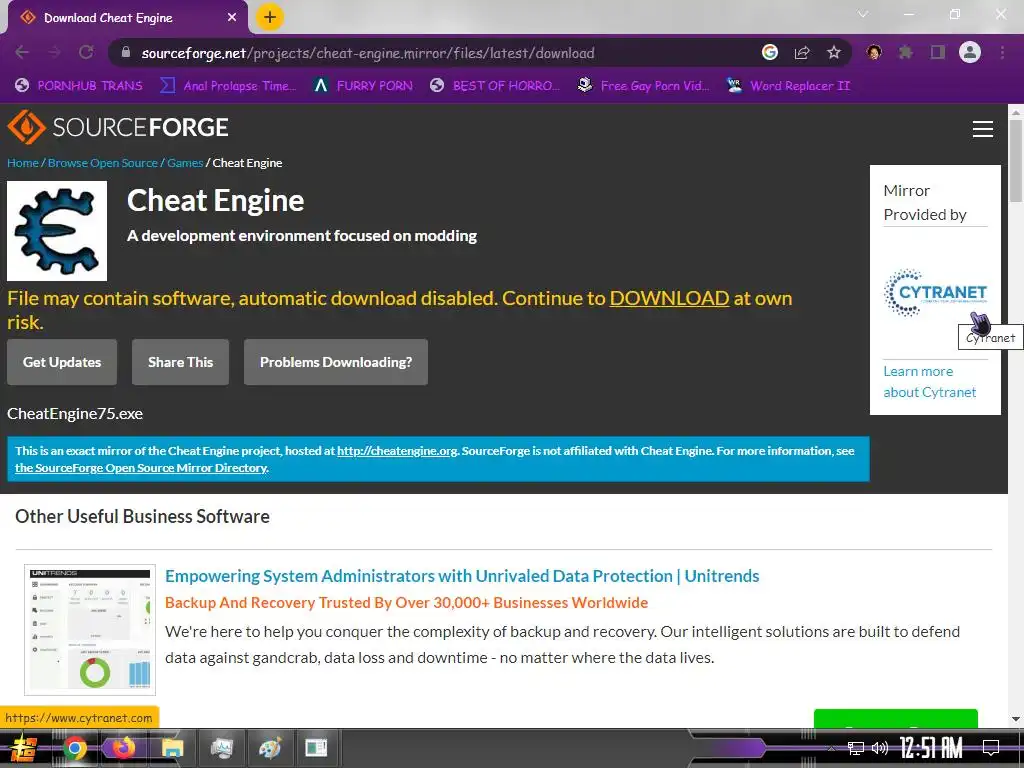
Task: Open File Explorer from taskbar
Action: [x=172, y=748]
